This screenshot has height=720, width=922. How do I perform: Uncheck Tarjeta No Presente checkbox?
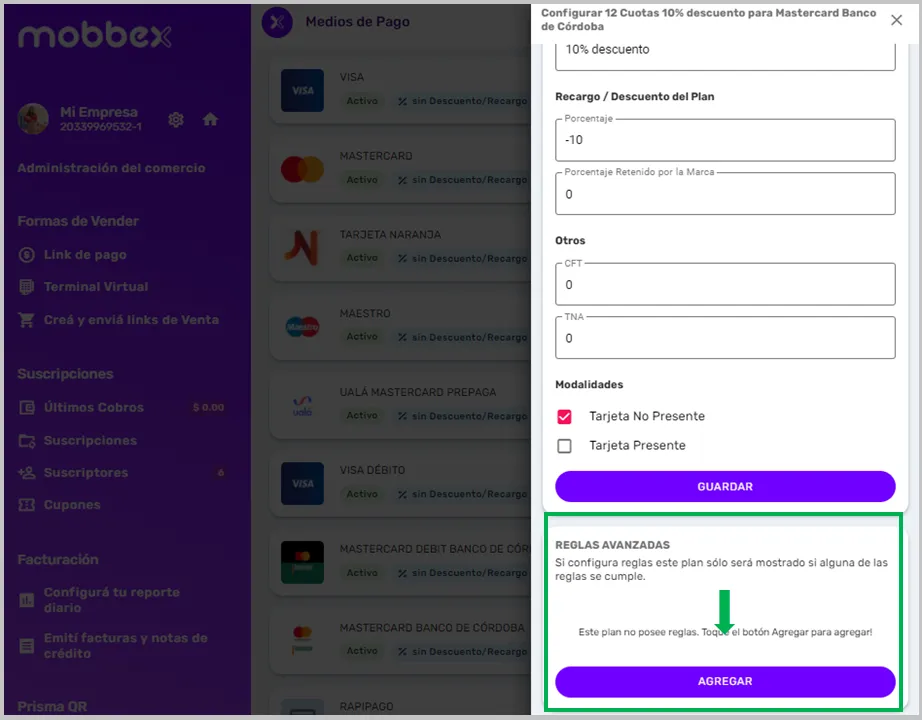tap(564, 416)
